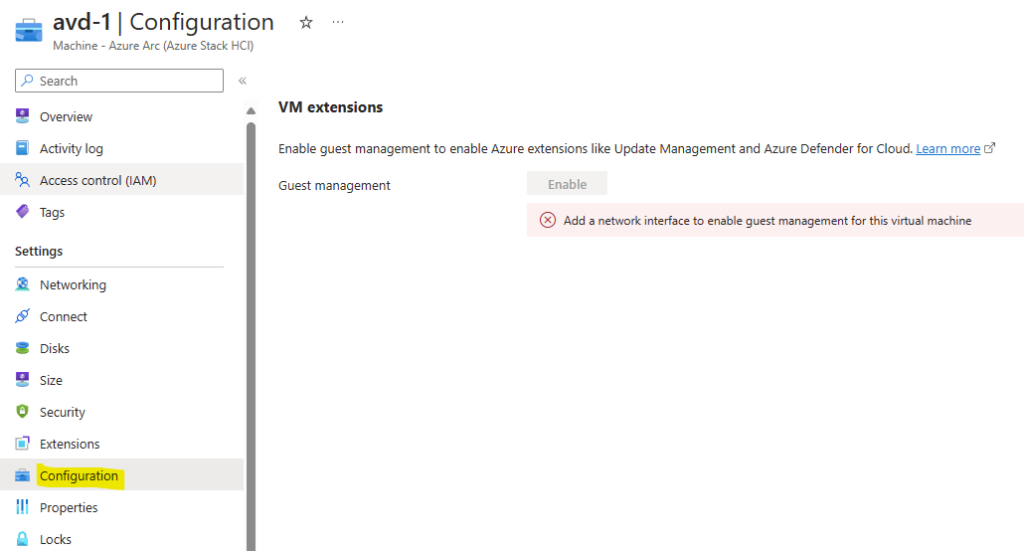Click the Activity log icon

[22, 148]
